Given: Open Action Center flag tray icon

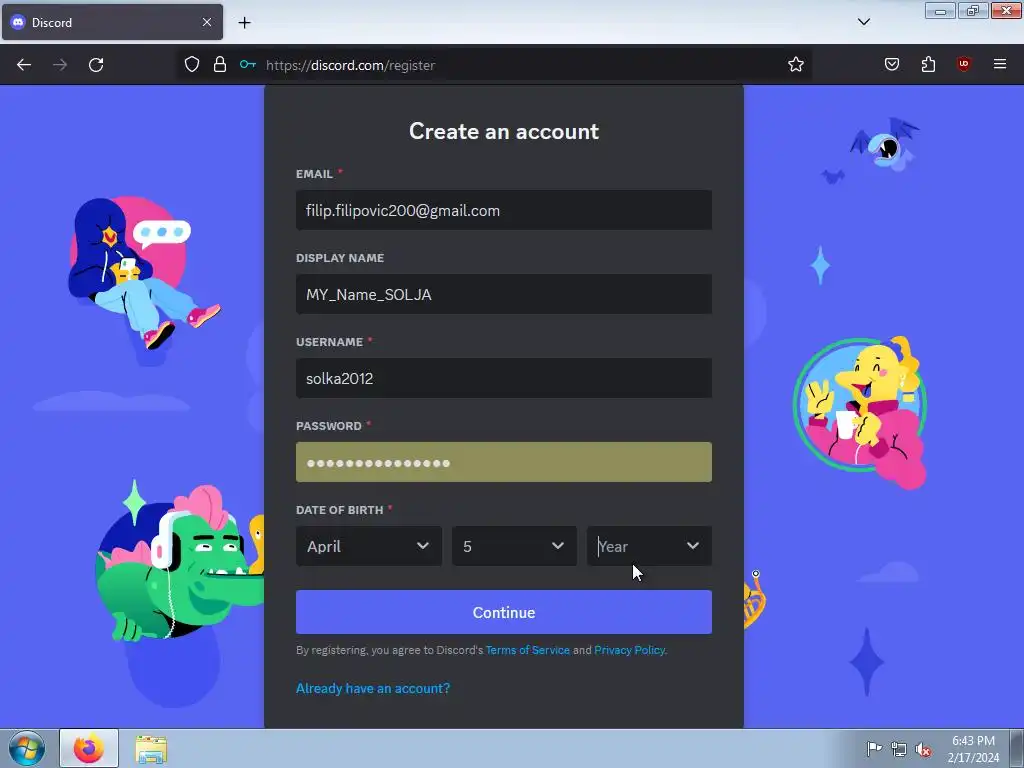Looking at the screenshot, I should pyautogui.click(x=873, y=748).
